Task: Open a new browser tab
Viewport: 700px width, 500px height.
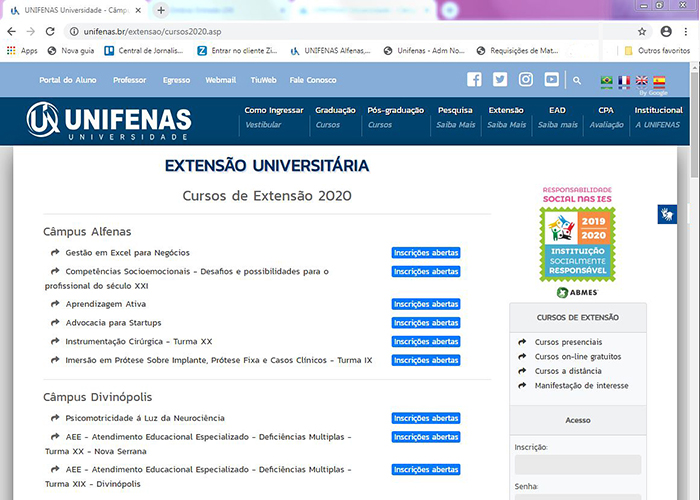Action: click(161, 10)
